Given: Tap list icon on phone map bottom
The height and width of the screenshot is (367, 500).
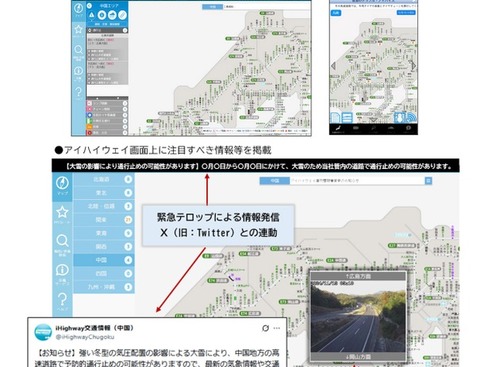Looking at the screenshot, I should click(x=347, y=118).
